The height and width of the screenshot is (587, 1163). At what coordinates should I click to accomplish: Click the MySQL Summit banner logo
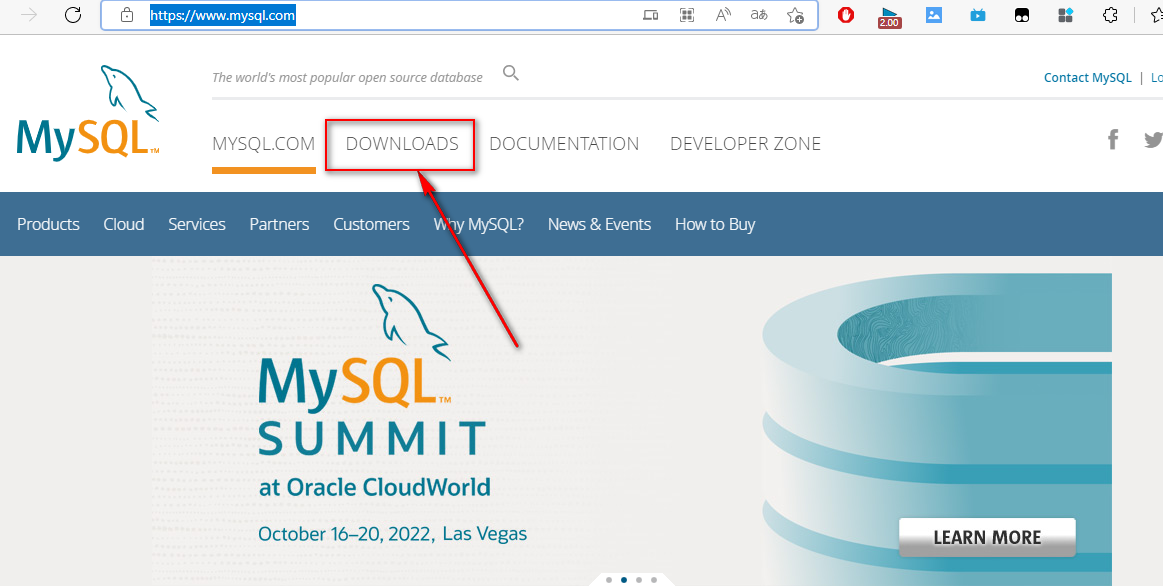click(x=372, y=369)
